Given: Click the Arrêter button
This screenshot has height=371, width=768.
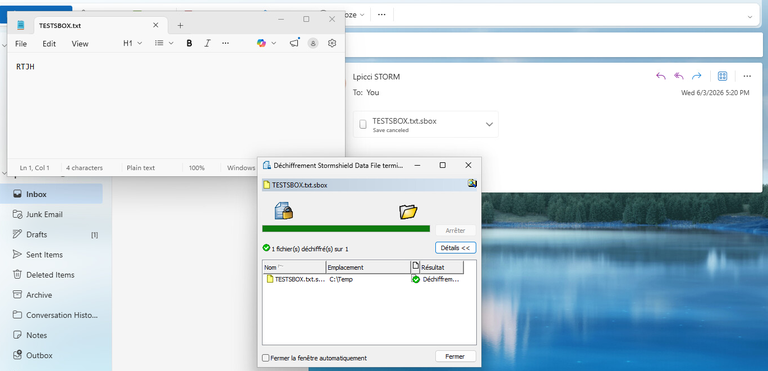Looking at the screenshot, I should 455,230.
